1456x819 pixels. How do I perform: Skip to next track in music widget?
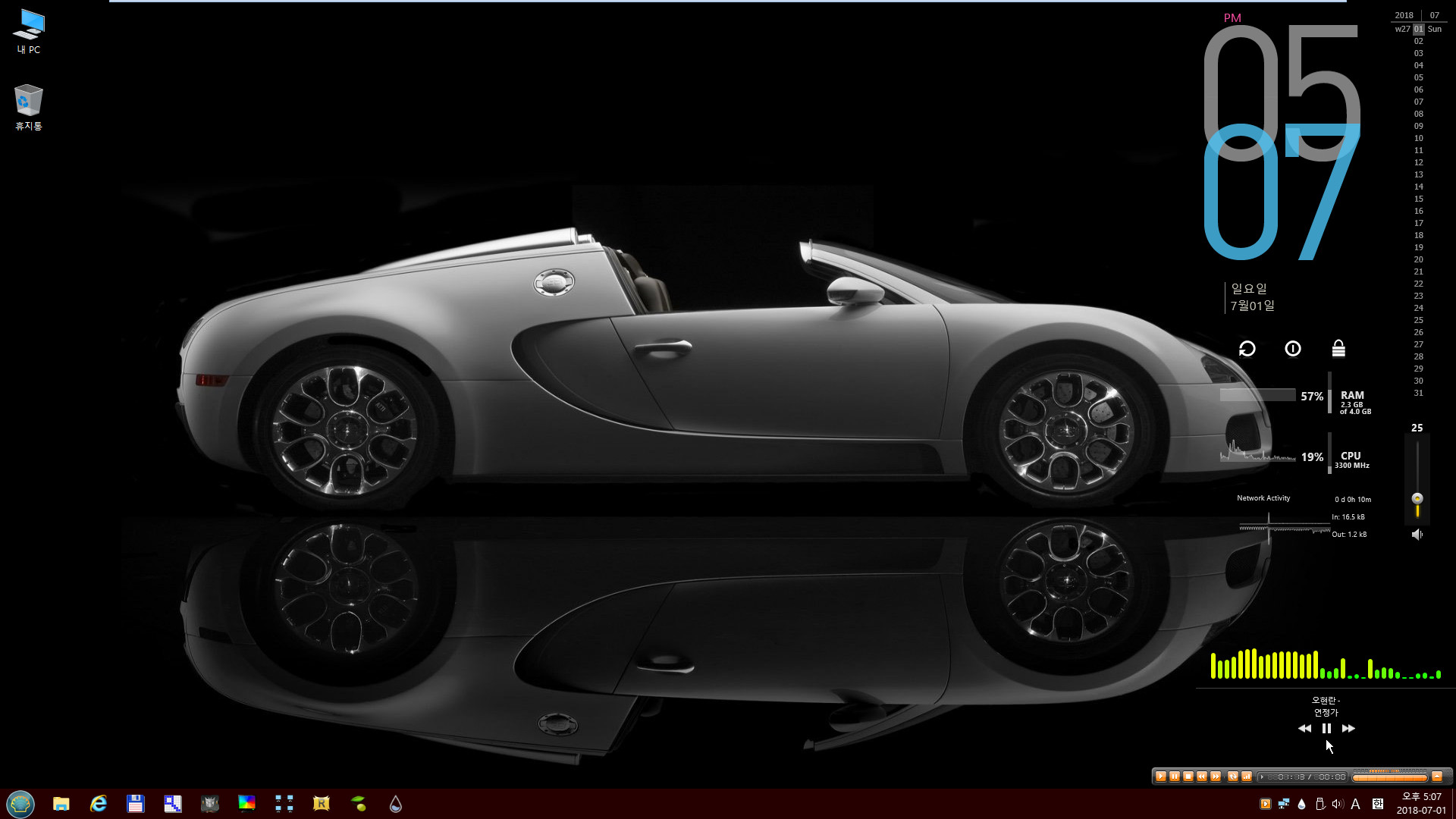pos(1348,728)
